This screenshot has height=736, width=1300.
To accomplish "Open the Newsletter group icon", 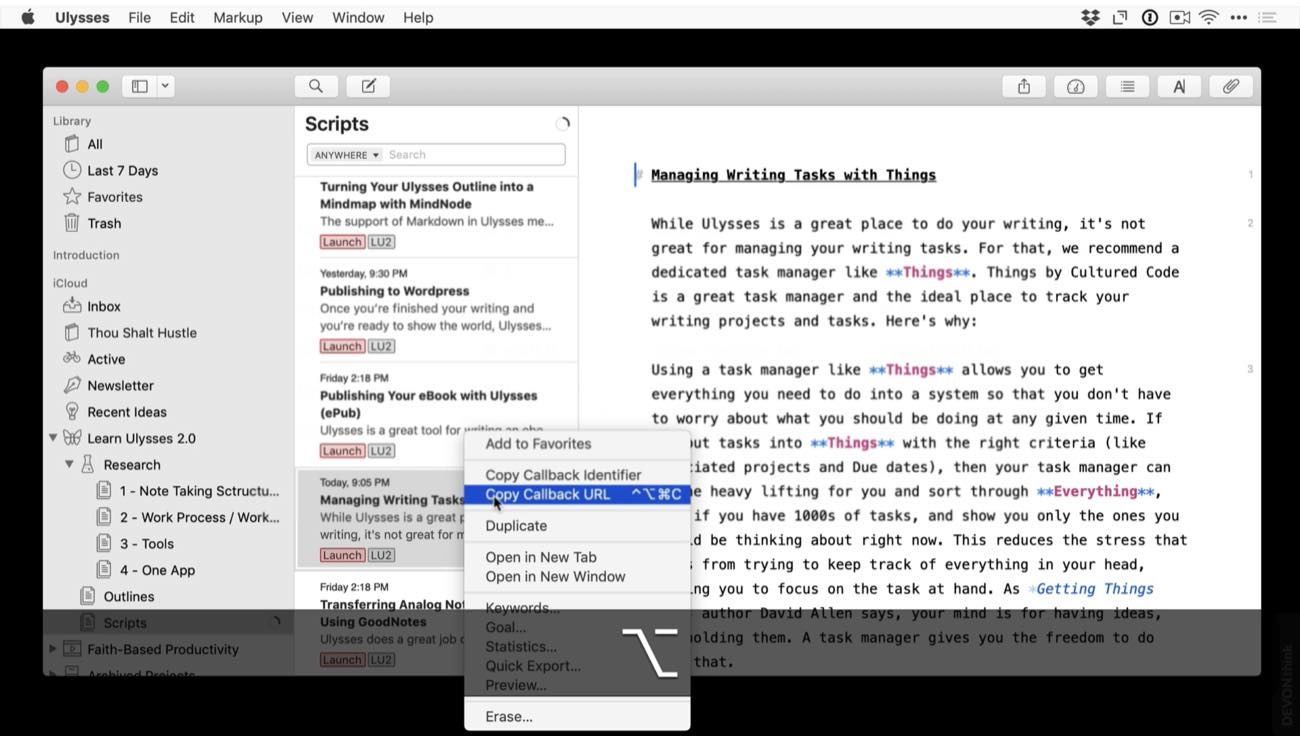I will tap(72, 385).
